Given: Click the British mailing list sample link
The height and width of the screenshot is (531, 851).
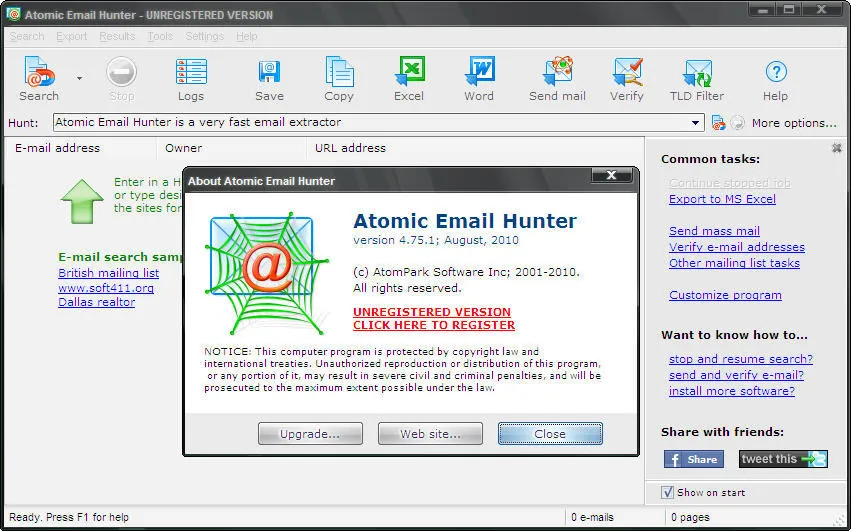Looking at the screenshot, I should click(x=109, y=273).
